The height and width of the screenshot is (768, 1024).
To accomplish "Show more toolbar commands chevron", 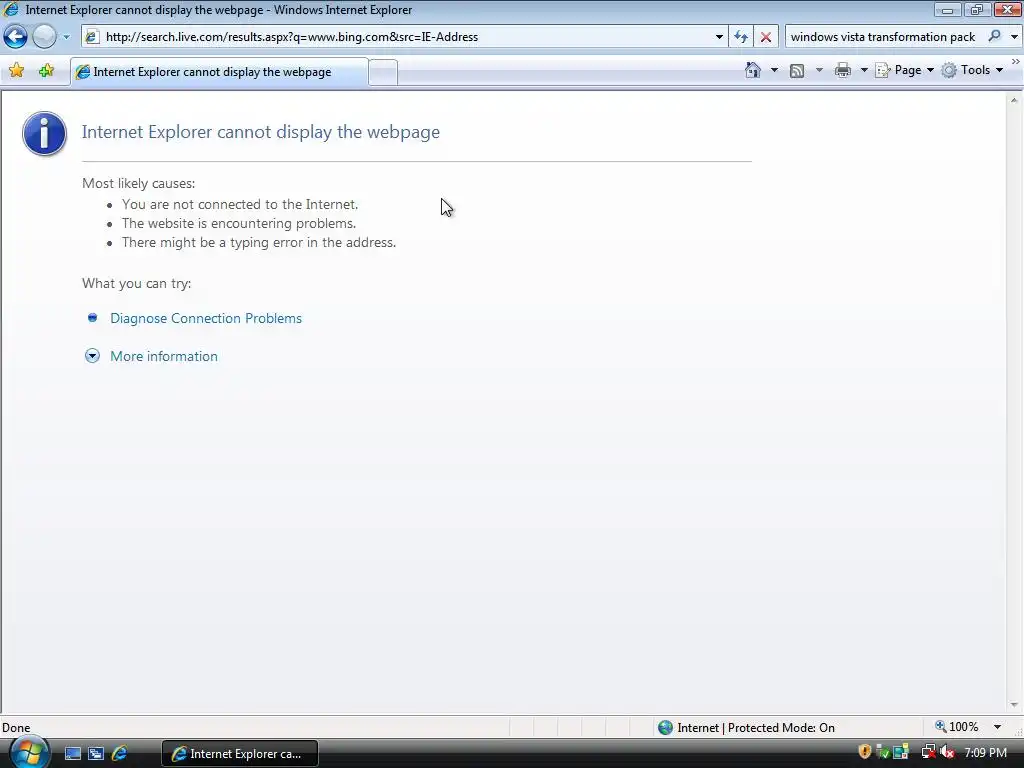I will pyautogui.click(x=1016, y=61).
